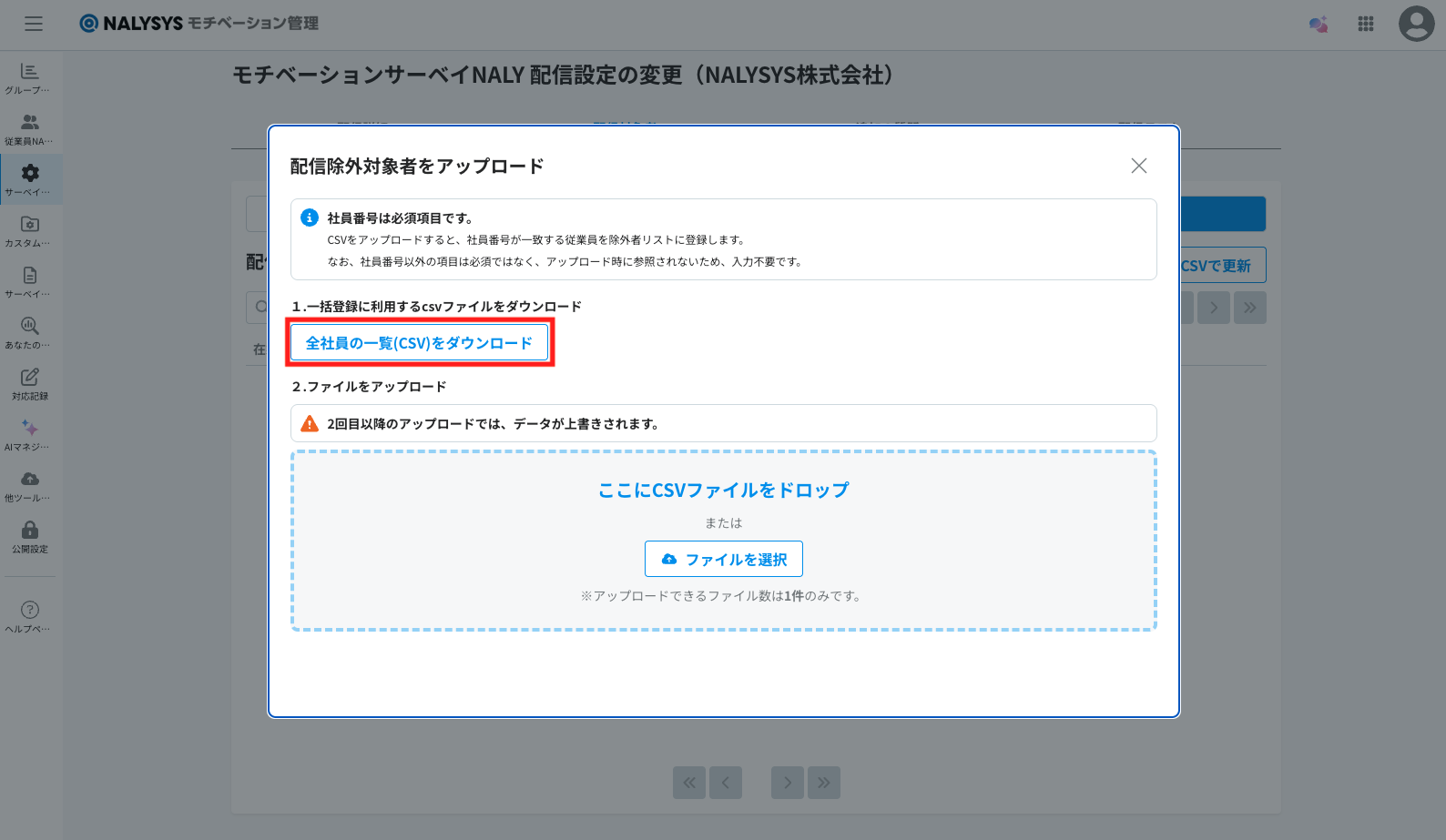The height and width of the screenshot is (840, 1446).
Task: Select the サーベイ gear sidebar item
Action: (30, 180)
